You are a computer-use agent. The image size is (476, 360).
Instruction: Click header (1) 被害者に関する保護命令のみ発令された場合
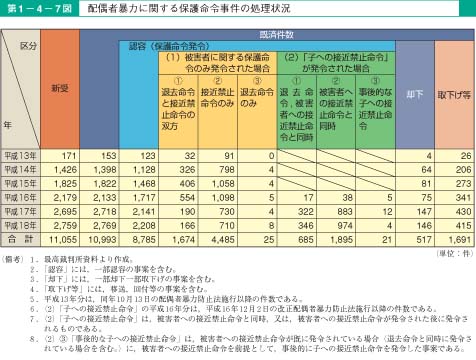click(x=217, y=63)
